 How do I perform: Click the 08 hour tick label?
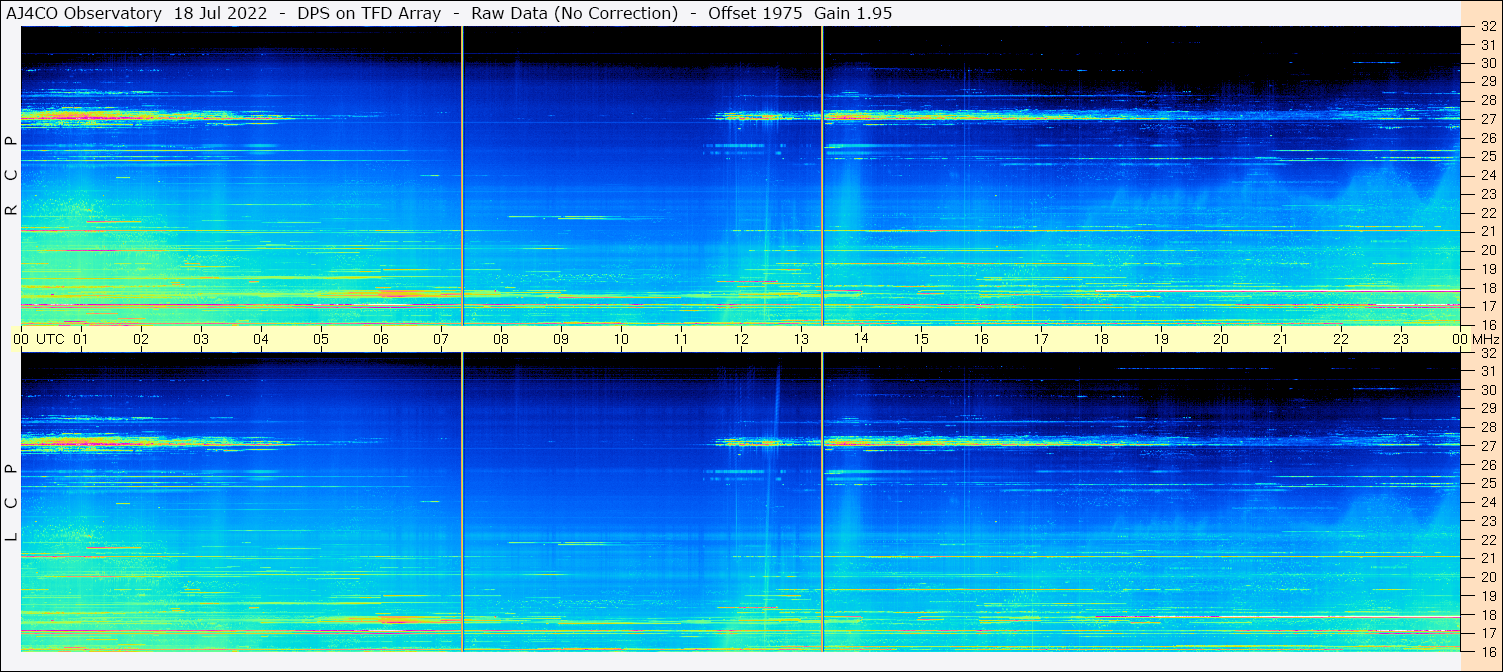501,339
